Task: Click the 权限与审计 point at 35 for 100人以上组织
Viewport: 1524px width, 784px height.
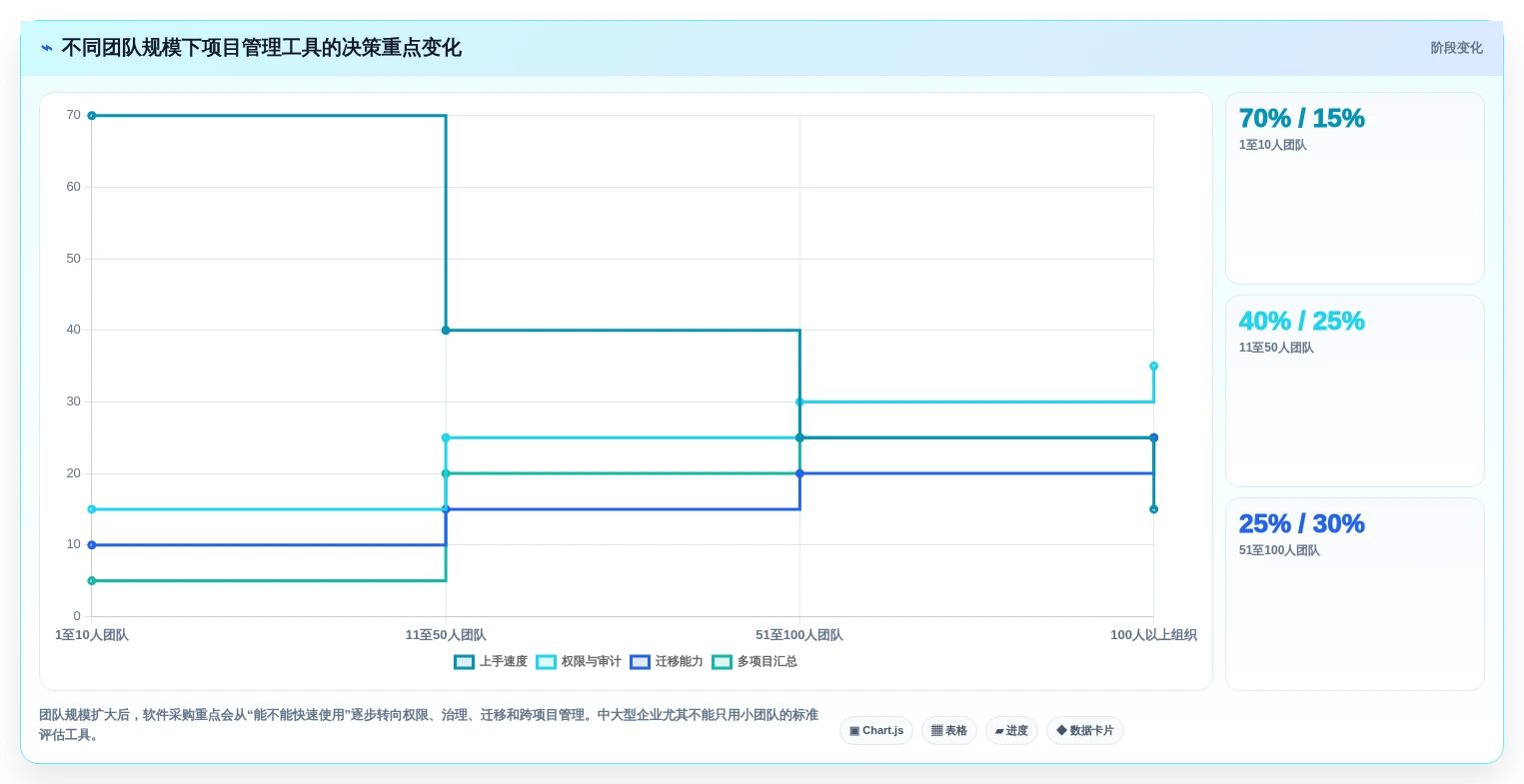Action: [1153, 367]
